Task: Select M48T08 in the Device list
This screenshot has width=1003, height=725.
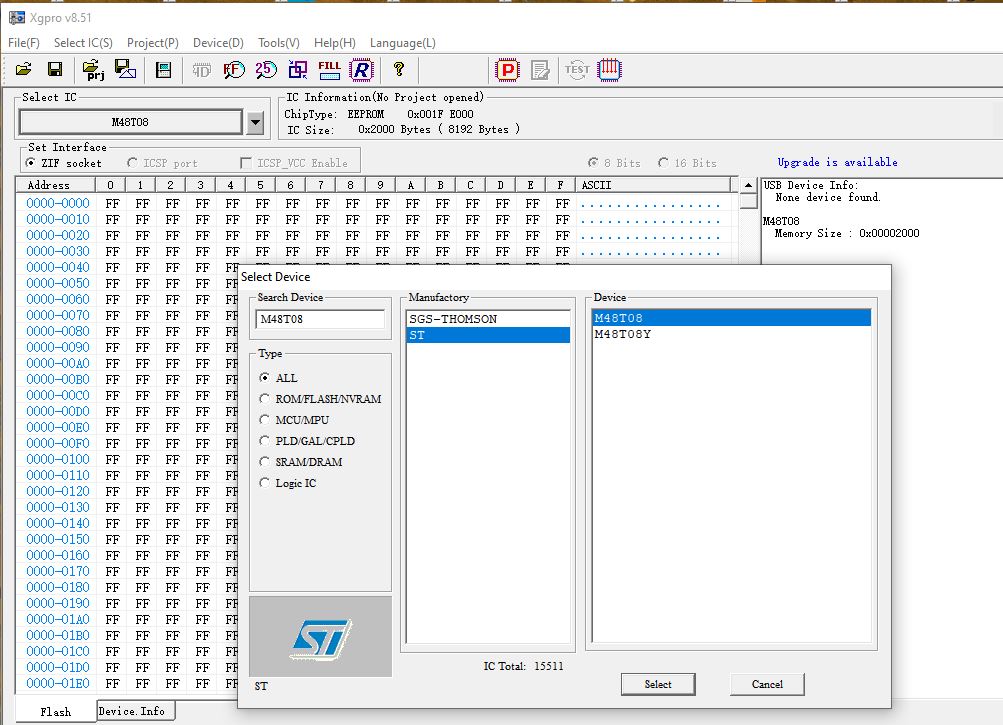Action: pyautogui.click(x=731, y=318)
